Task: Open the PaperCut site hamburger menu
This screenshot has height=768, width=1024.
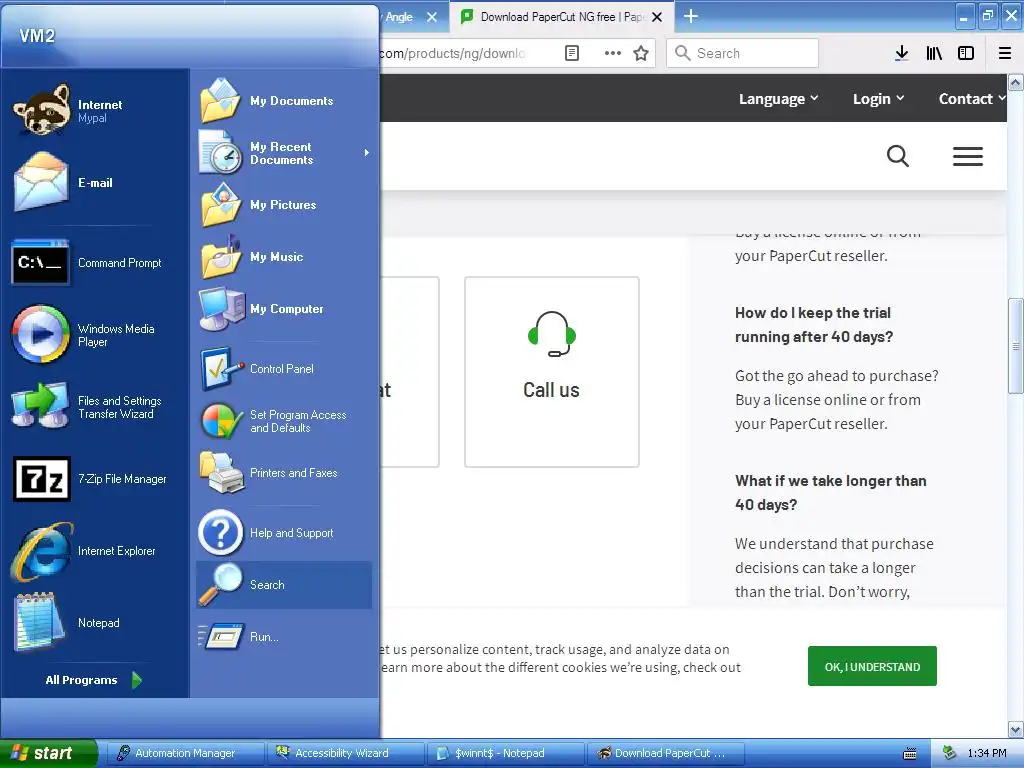Action: [x=968, y=156]
